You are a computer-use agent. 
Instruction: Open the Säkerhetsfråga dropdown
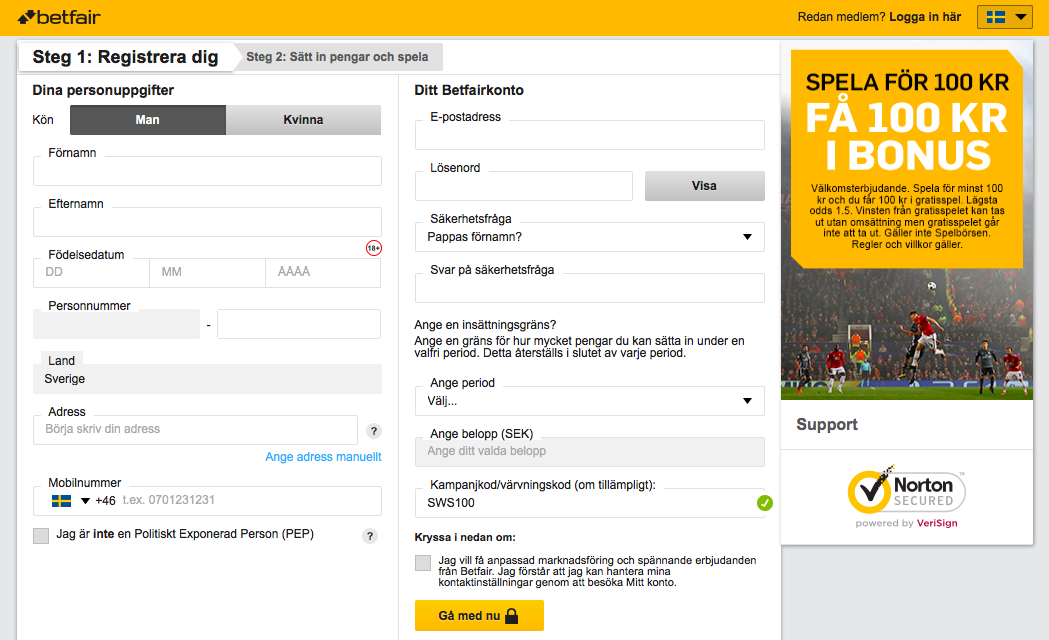coord(590,237)
